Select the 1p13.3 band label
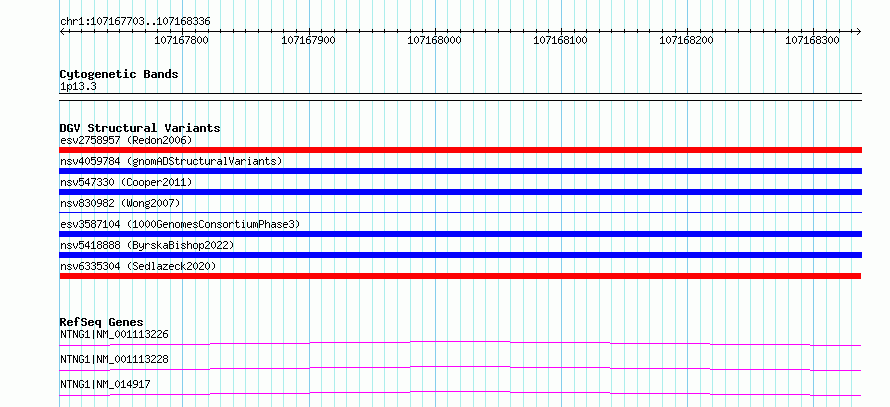This screenshot has width=890, height=407. pos(79,87)
